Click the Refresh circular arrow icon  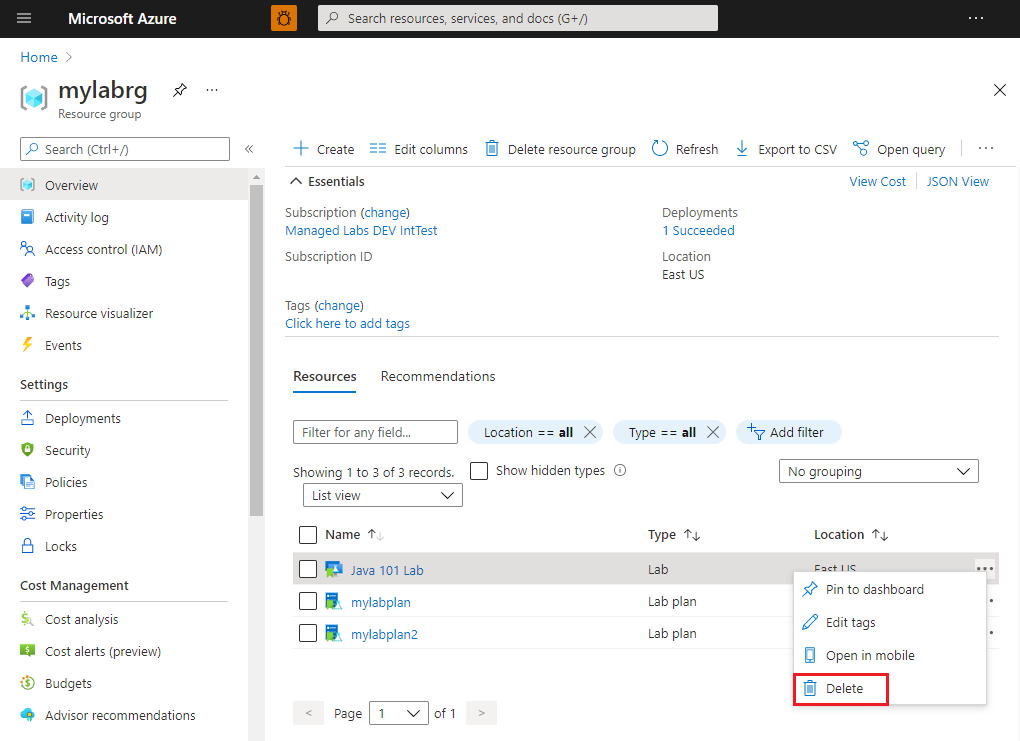[x=660, y=149]
